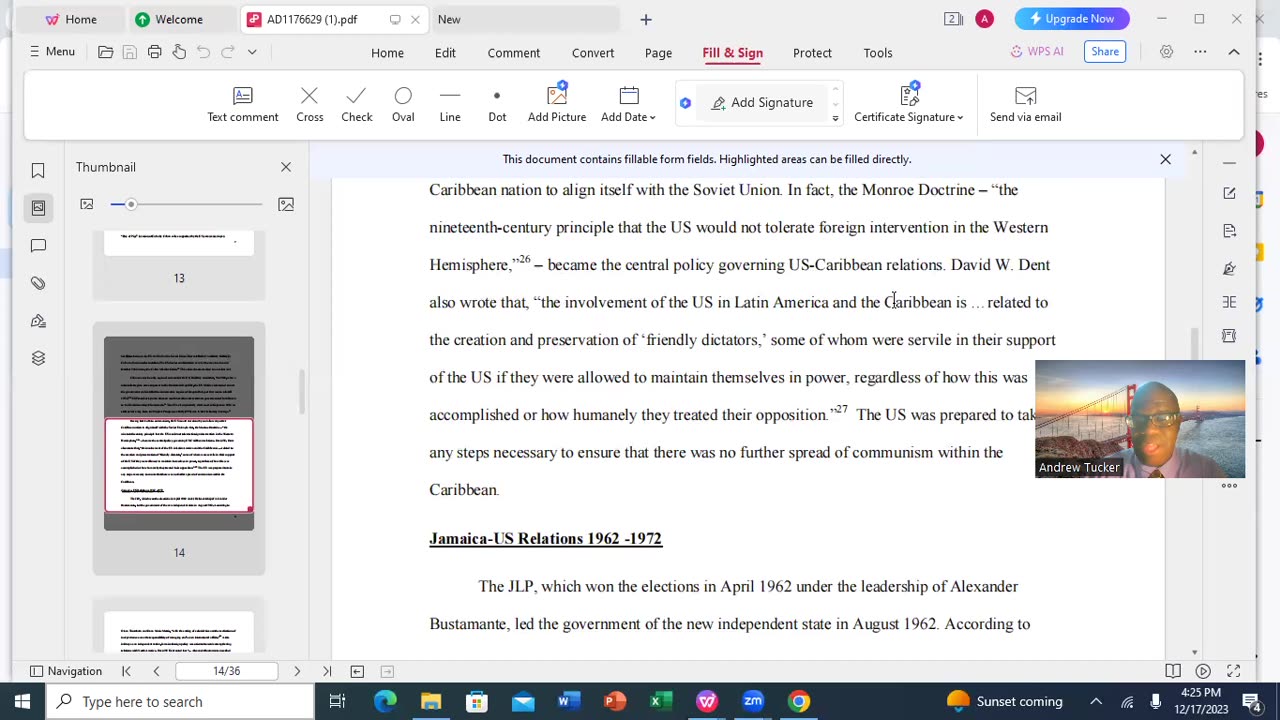Screen dimensions: 1280x720
Task: Enlarge thumbnails with large image icon
Action: [286, 204]
